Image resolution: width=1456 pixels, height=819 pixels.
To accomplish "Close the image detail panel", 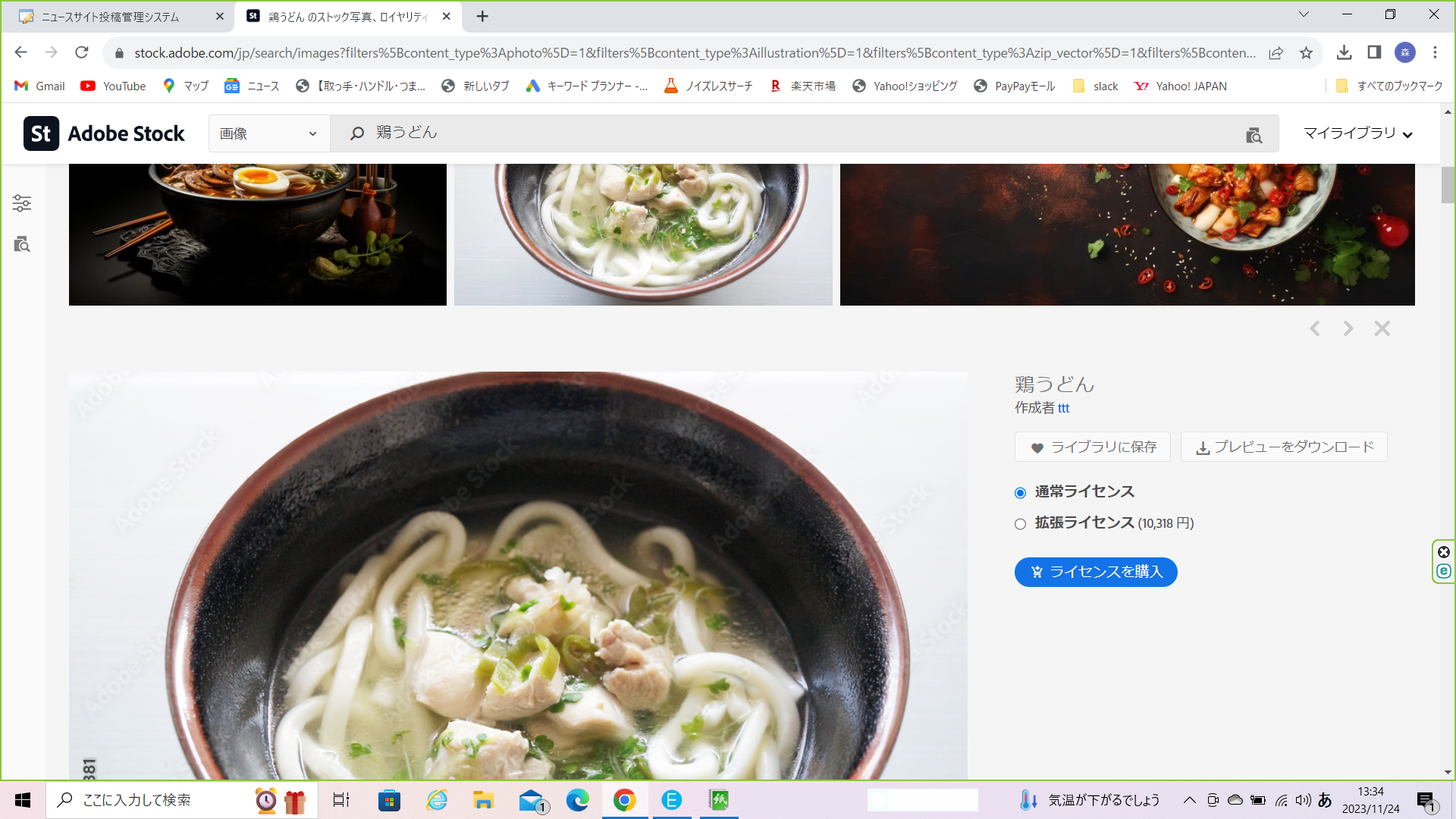I will pos(1382,328).
